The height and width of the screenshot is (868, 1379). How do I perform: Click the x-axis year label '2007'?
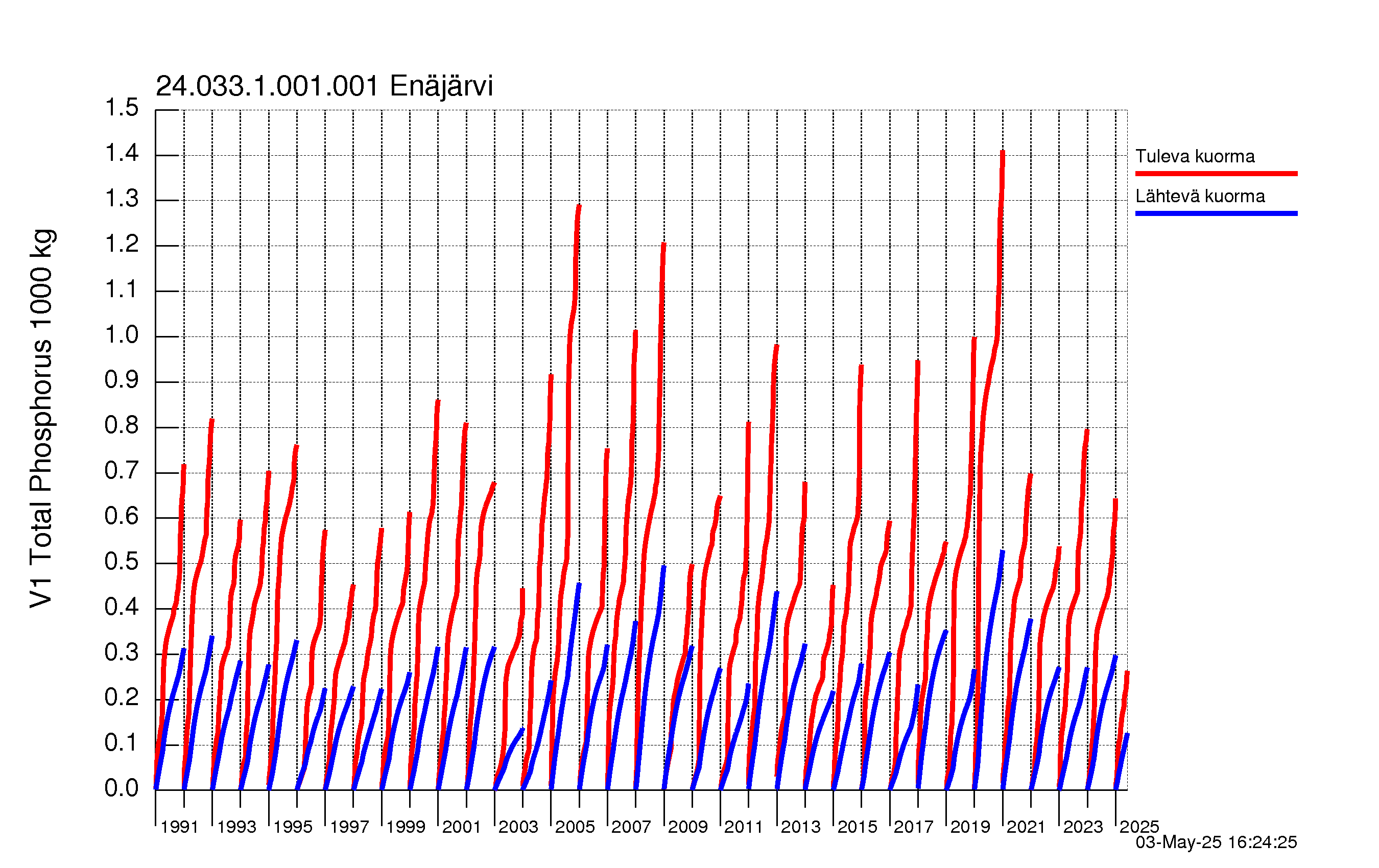point(631,827)
